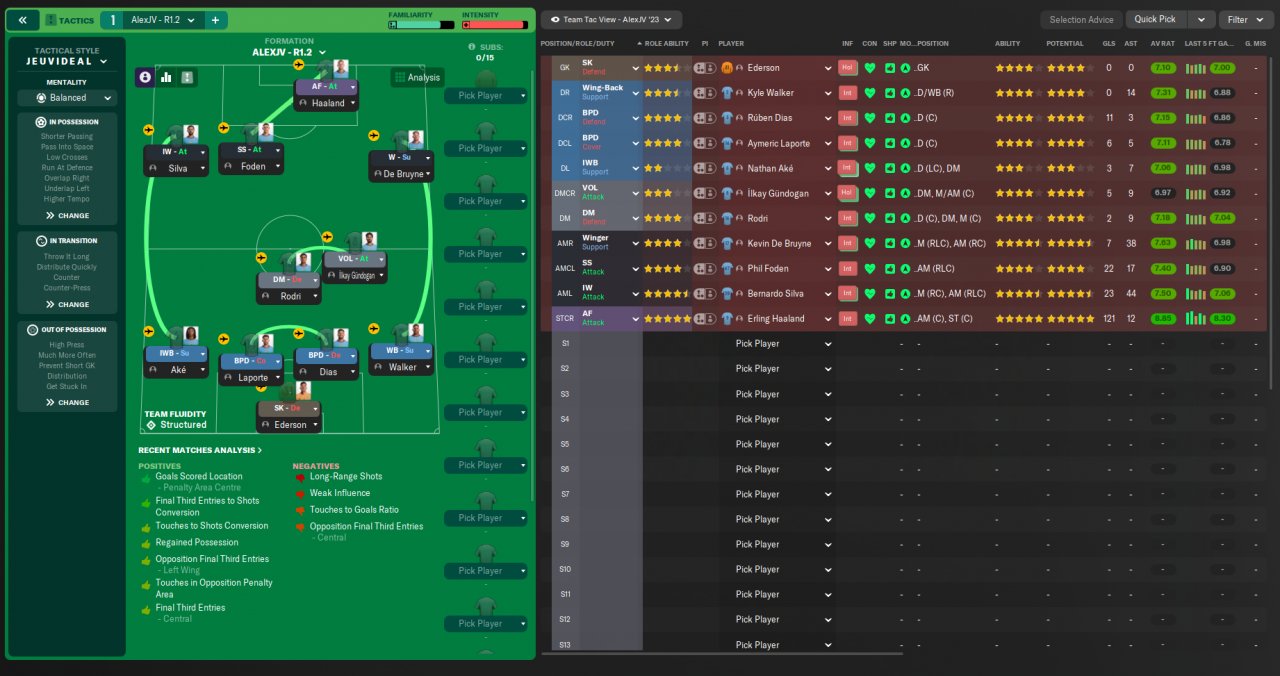Click the yellow instruction icon beside Silva
This screenshot has height=676, width=1280.
[149, 129]
